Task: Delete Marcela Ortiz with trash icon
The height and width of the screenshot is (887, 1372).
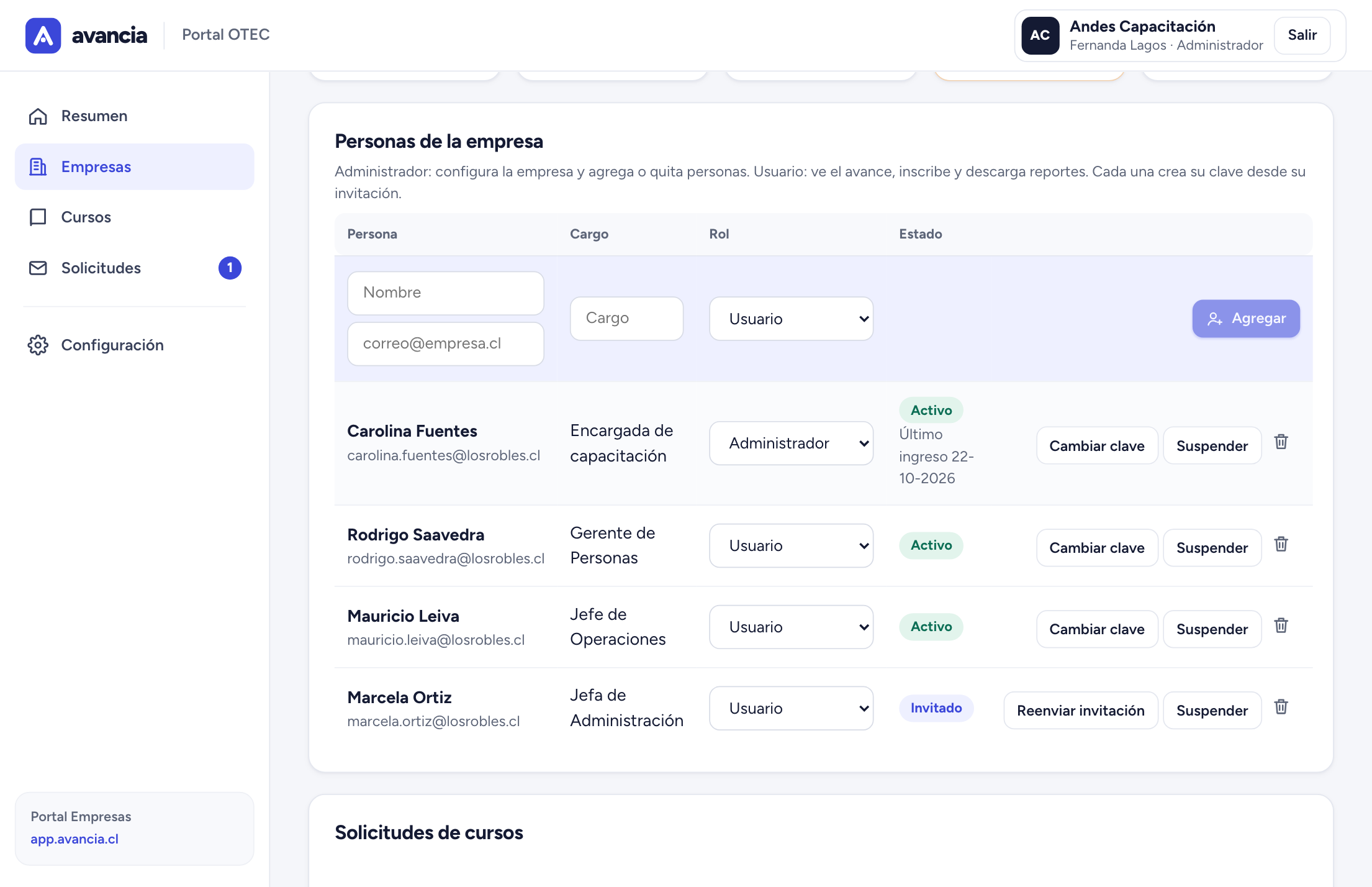Action: tap(1281, 707)
